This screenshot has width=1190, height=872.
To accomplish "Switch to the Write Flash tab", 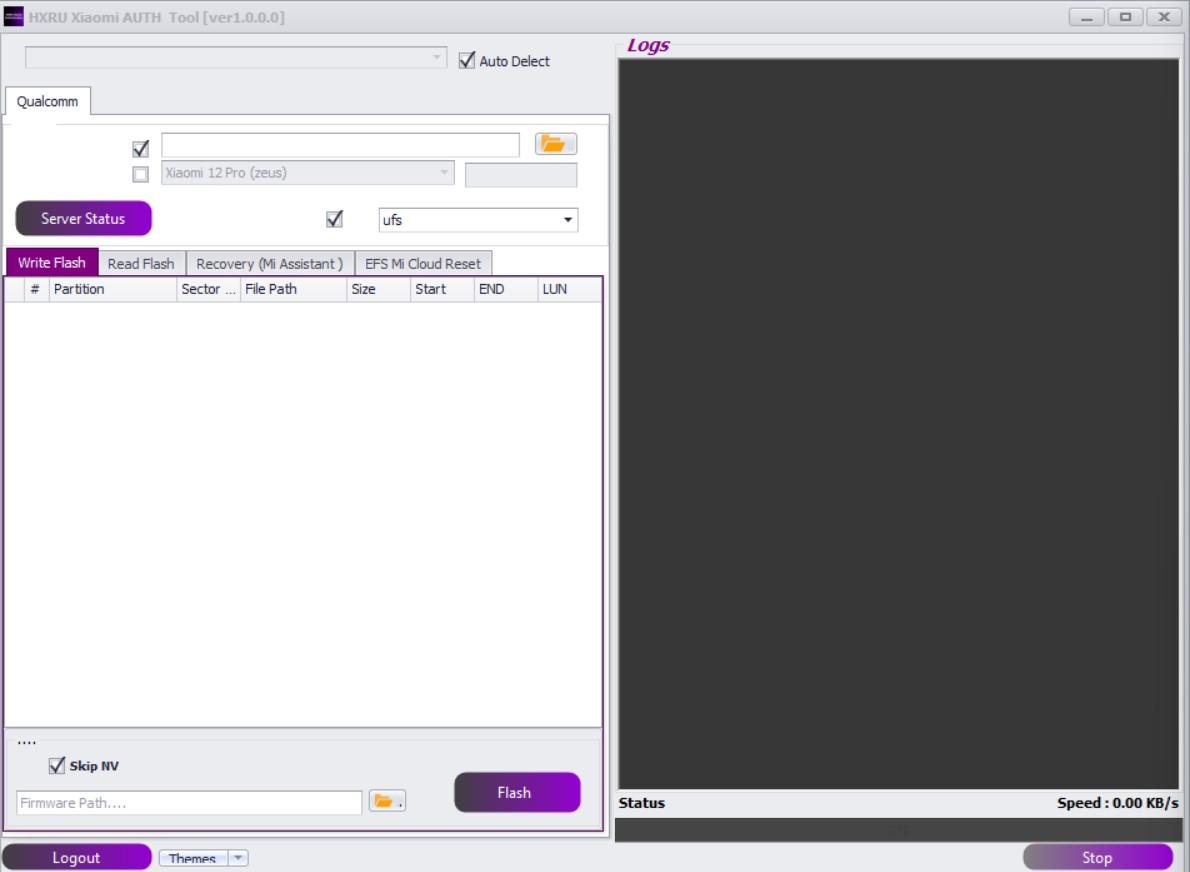I will point(52,263).
